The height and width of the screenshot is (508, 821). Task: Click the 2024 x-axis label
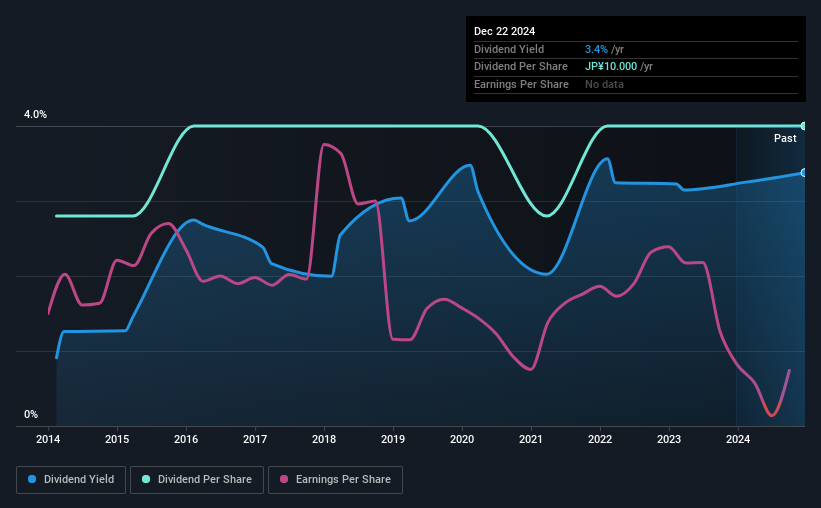click(738, 439)
